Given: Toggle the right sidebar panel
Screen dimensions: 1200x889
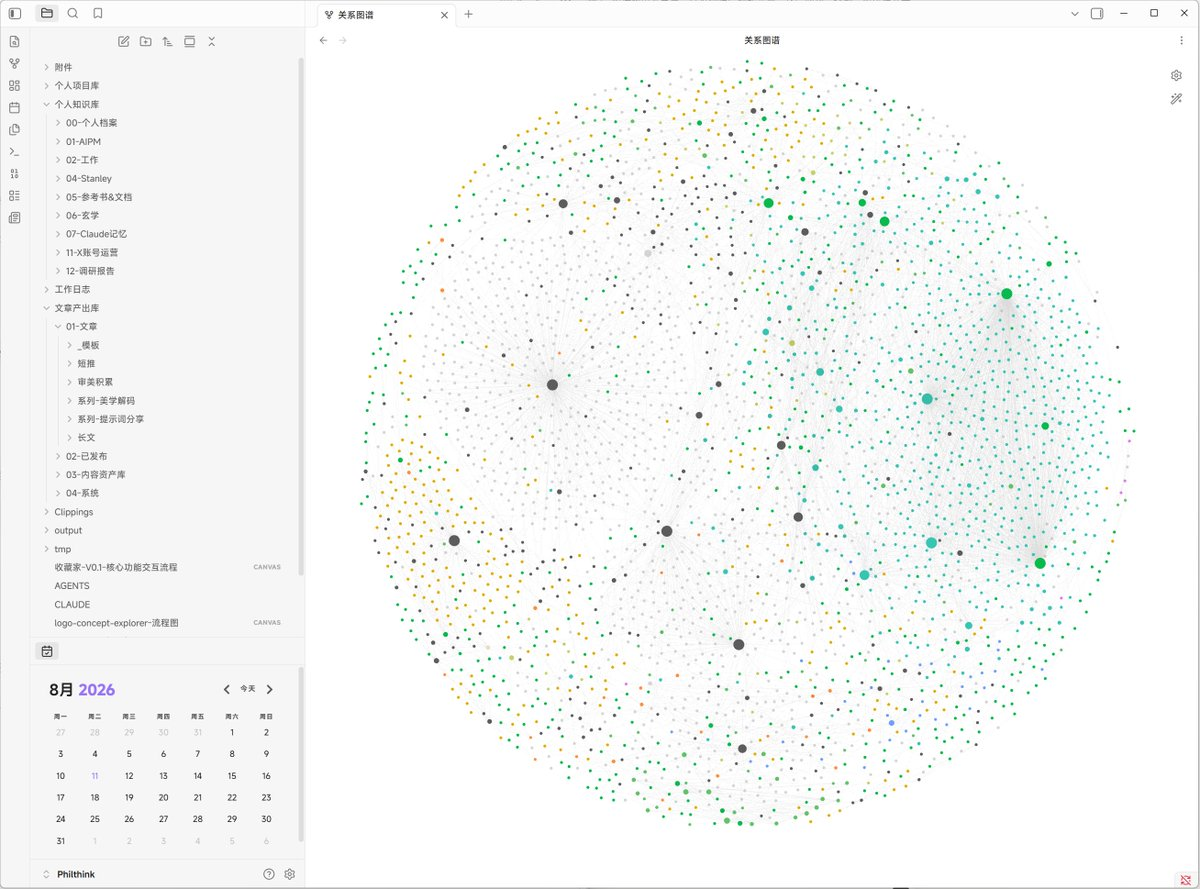Looking at the screenshot, I should (x=1097, y=14).
